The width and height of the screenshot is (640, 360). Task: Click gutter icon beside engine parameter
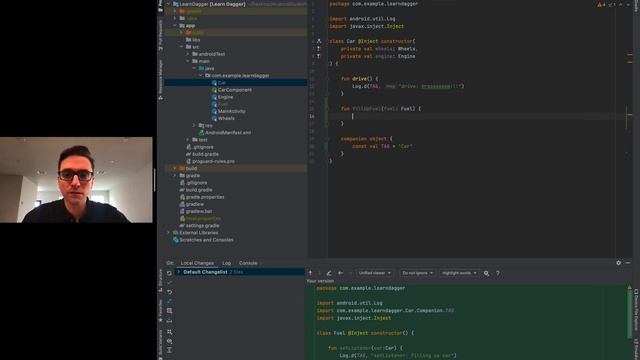point(319,56)
